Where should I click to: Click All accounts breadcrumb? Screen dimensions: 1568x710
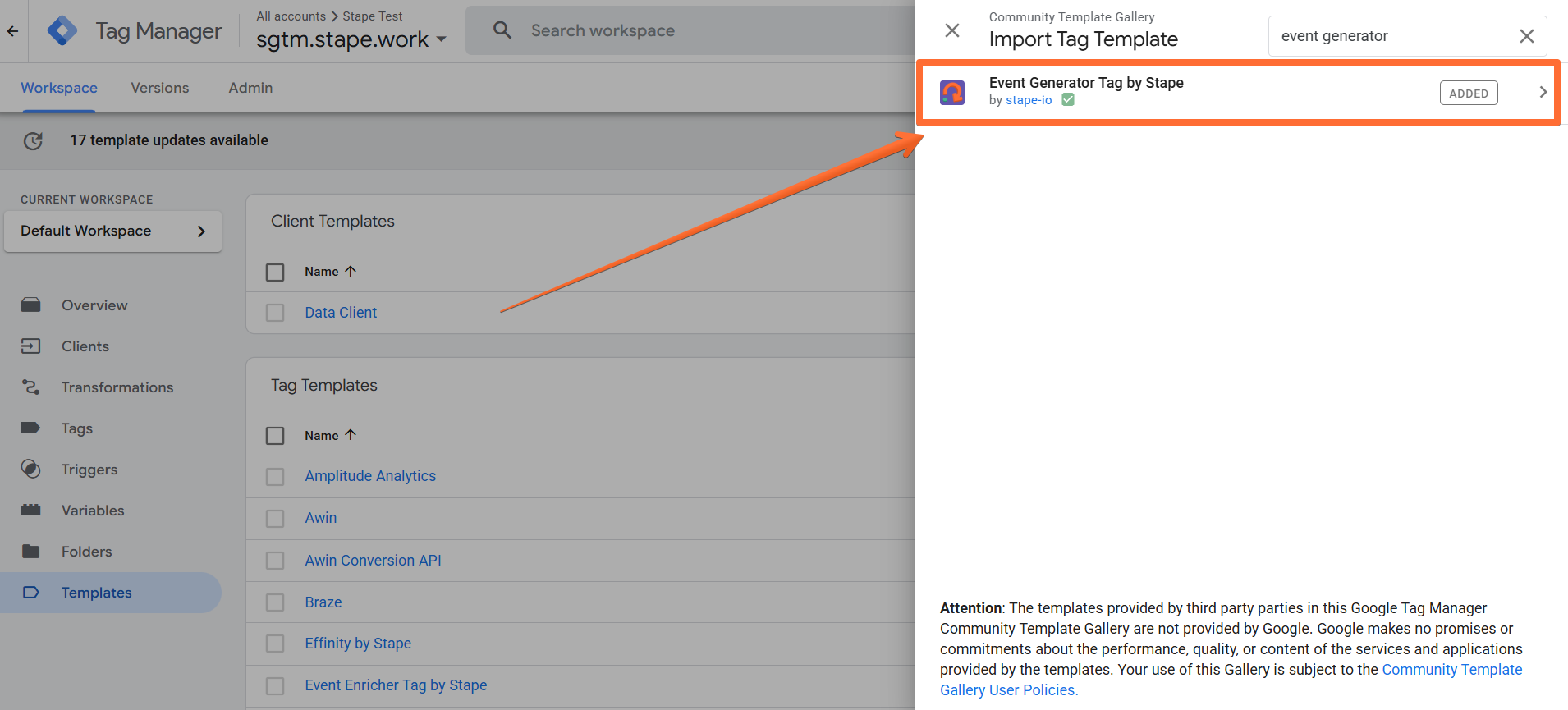291,16
